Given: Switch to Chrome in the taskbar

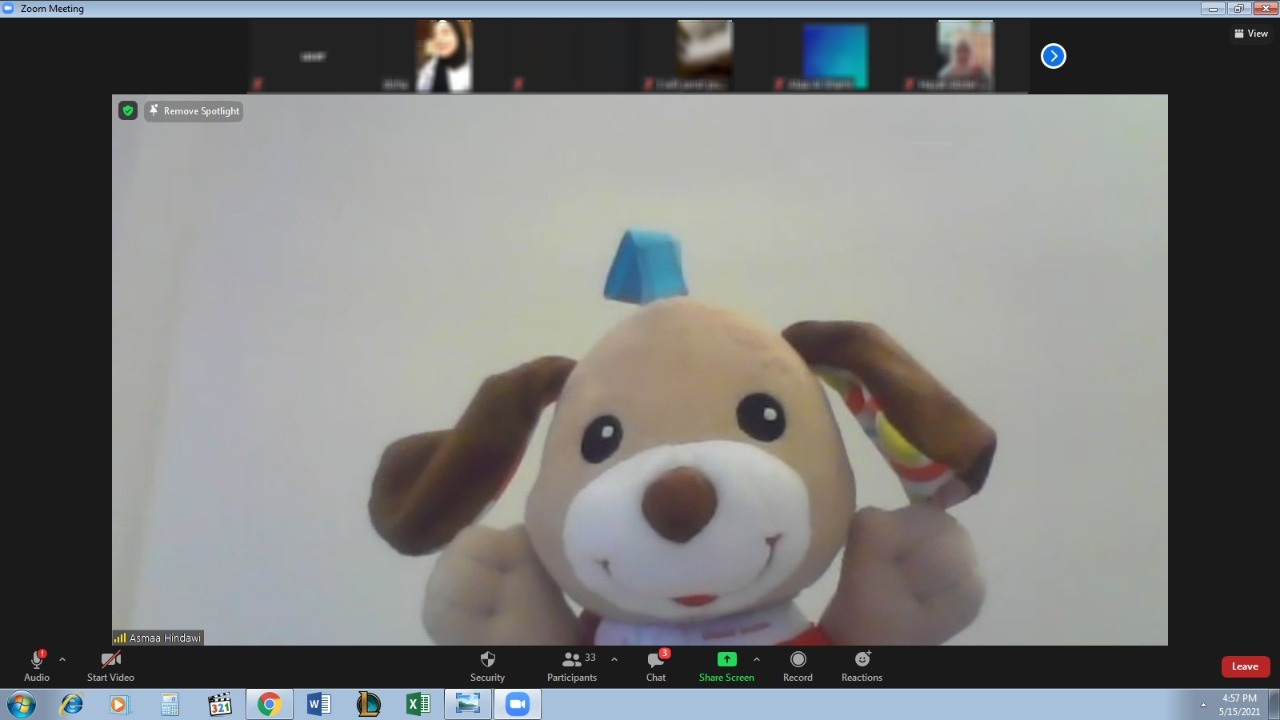Looking at the screenshot, I should (268, 704).
